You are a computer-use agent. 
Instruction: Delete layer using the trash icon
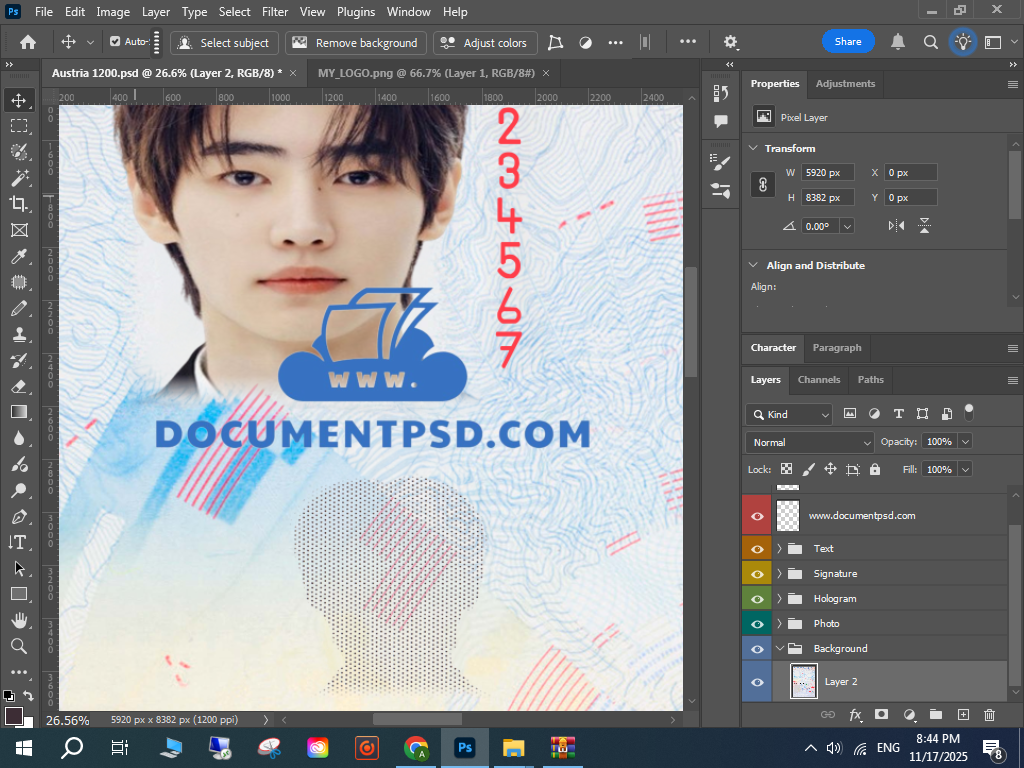989,715
